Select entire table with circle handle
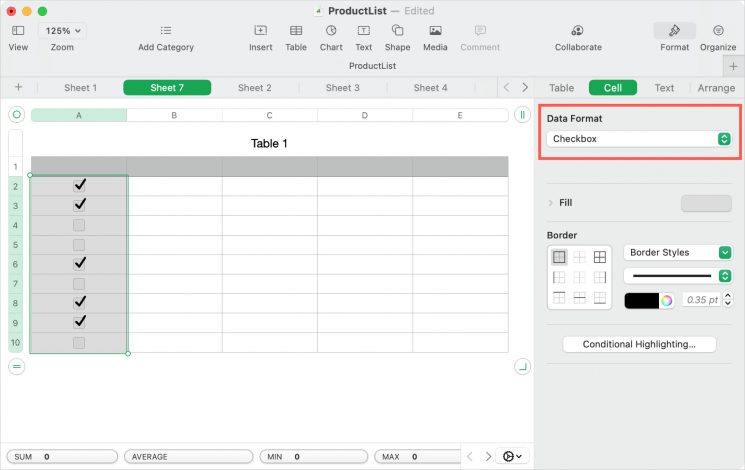 point(17,115)
